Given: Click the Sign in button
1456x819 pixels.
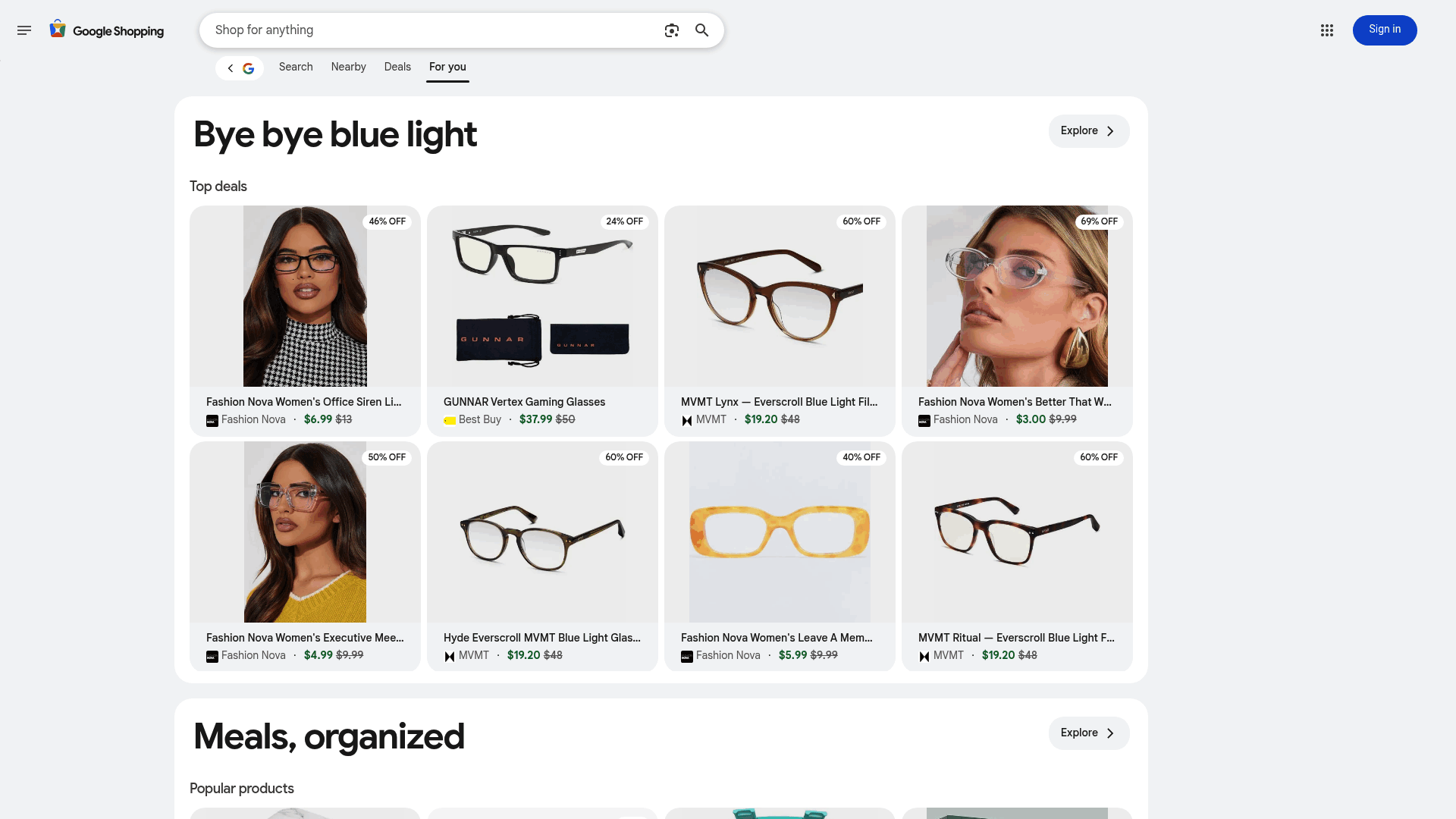Looking at the screenshot, I should point(1385,30).
